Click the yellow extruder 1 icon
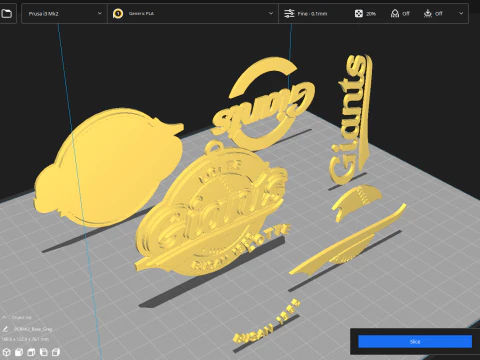 (118, 14)
